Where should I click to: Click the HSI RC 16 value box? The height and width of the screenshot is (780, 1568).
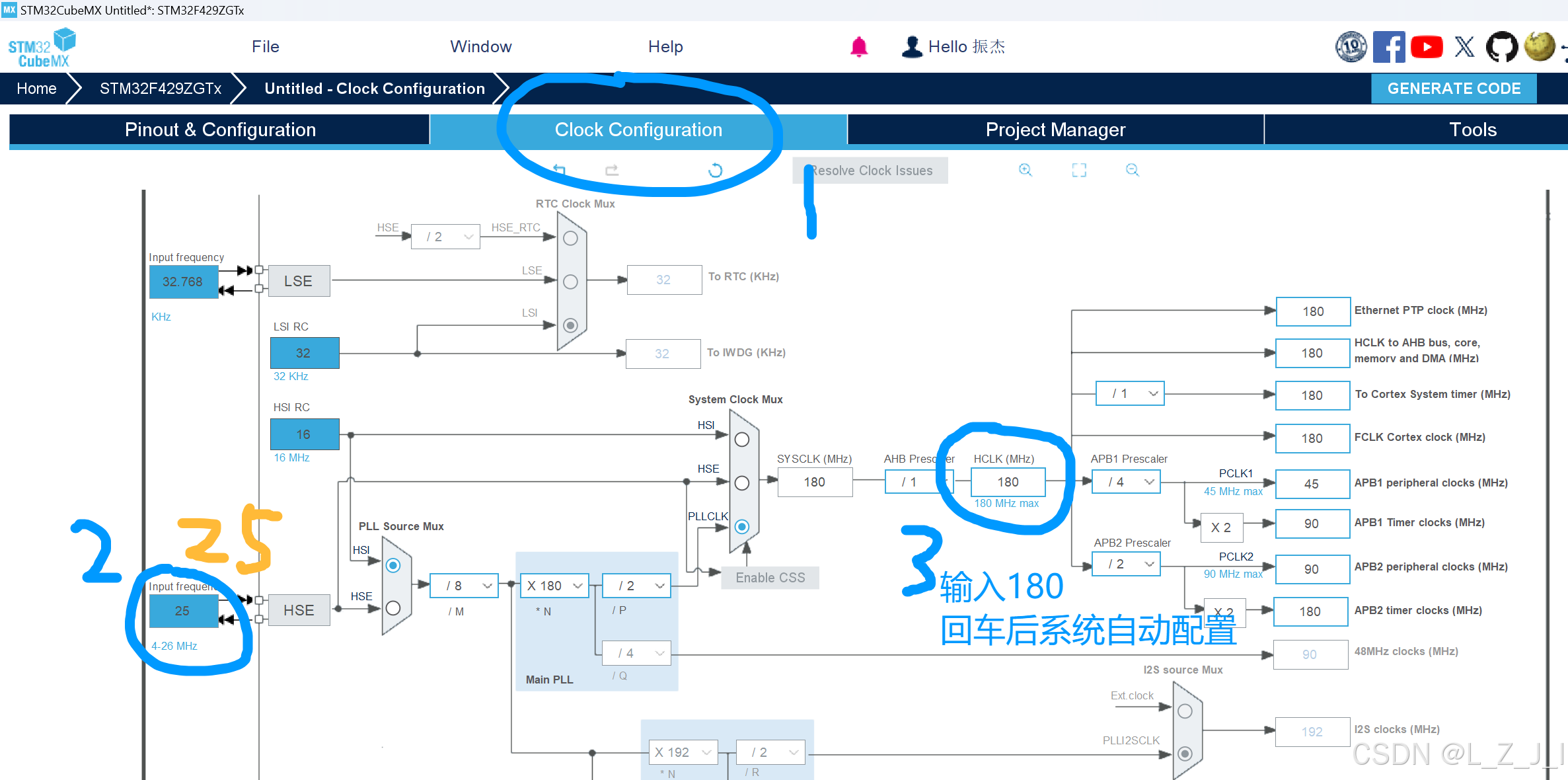pos(304,434)
